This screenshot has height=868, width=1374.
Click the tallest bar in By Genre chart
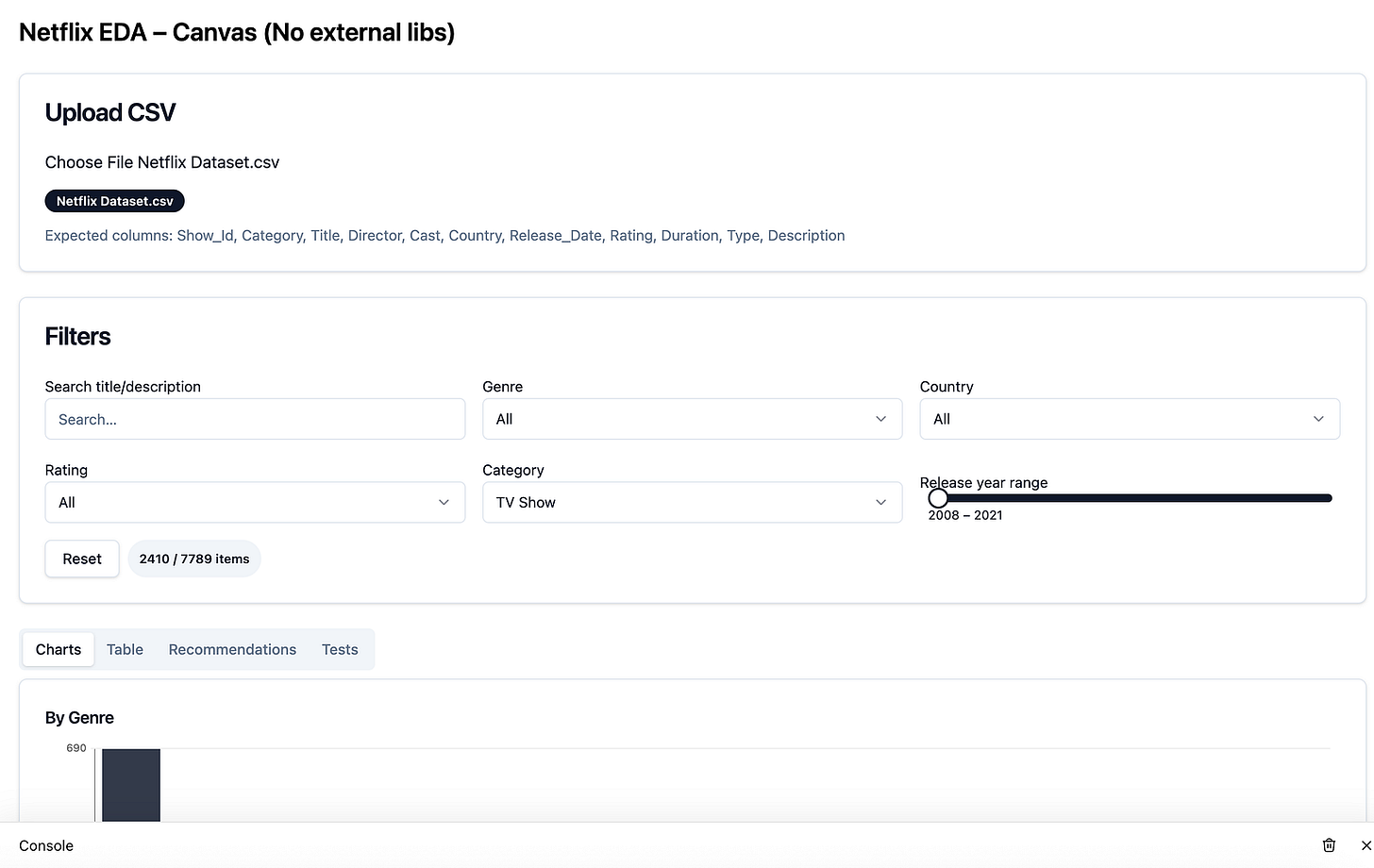(x=131, y=785)
